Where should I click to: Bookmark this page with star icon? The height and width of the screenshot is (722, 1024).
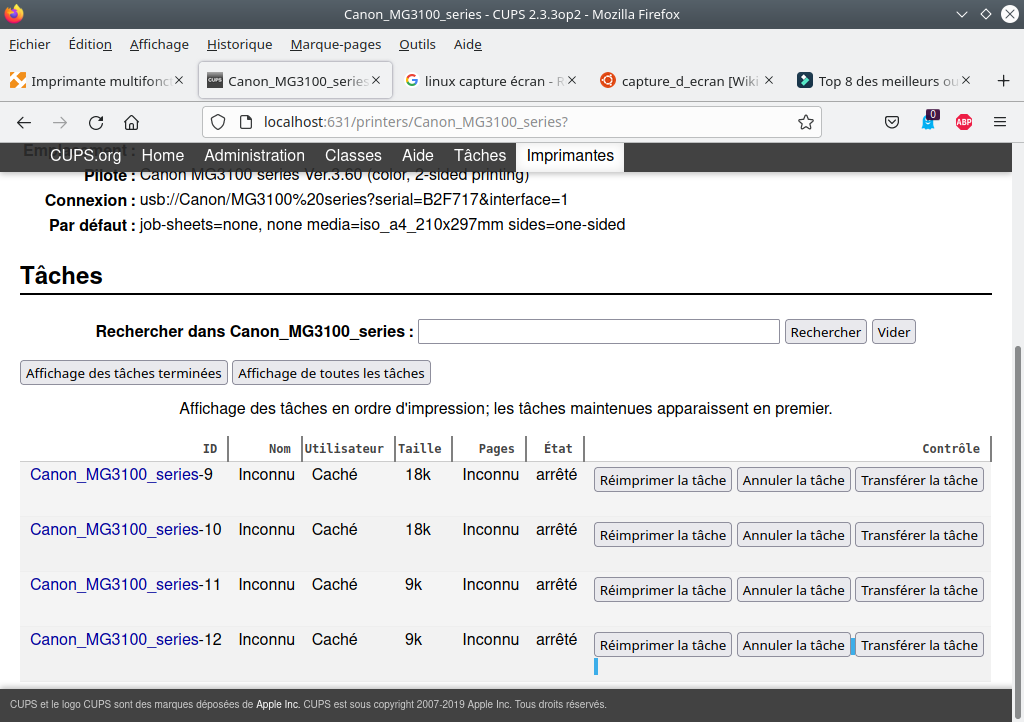[805, 122]
